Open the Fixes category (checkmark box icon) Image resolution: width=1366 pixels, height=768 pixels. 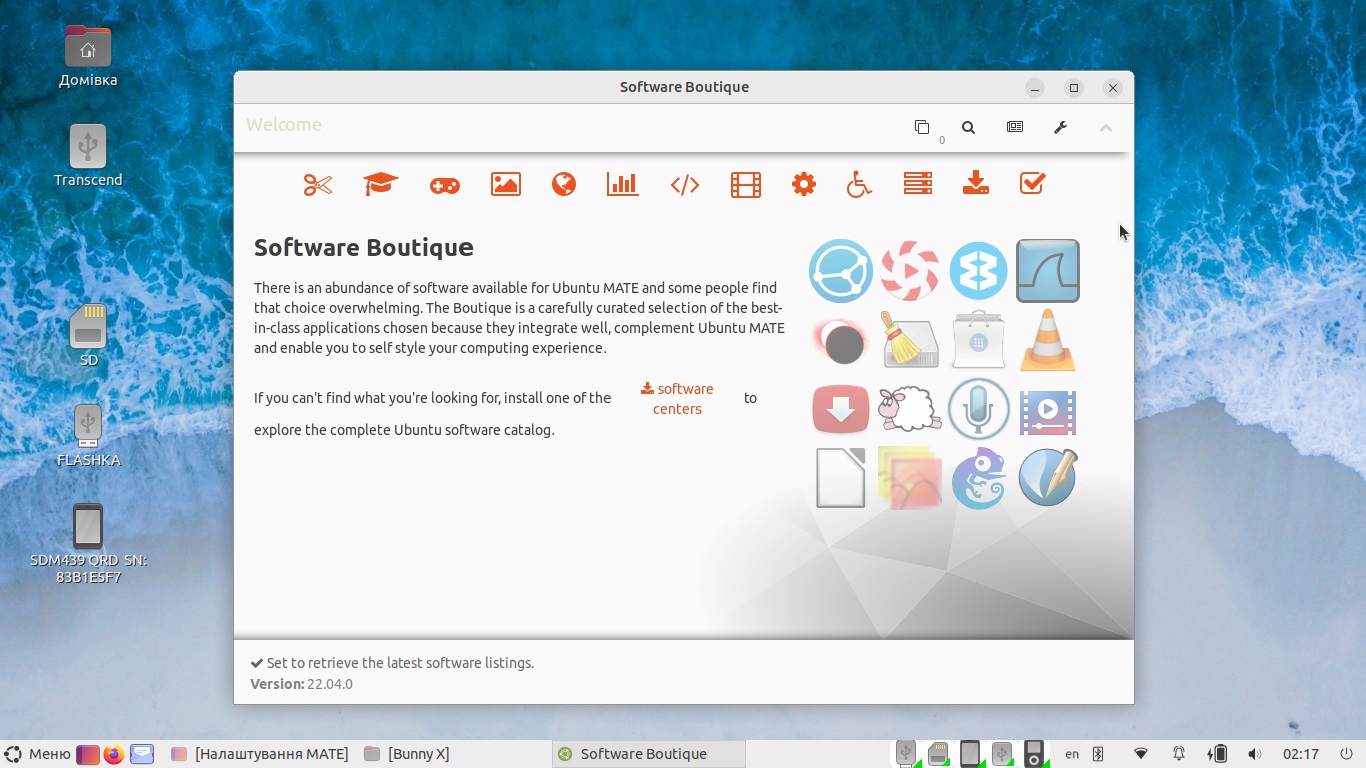[1032, 183]
